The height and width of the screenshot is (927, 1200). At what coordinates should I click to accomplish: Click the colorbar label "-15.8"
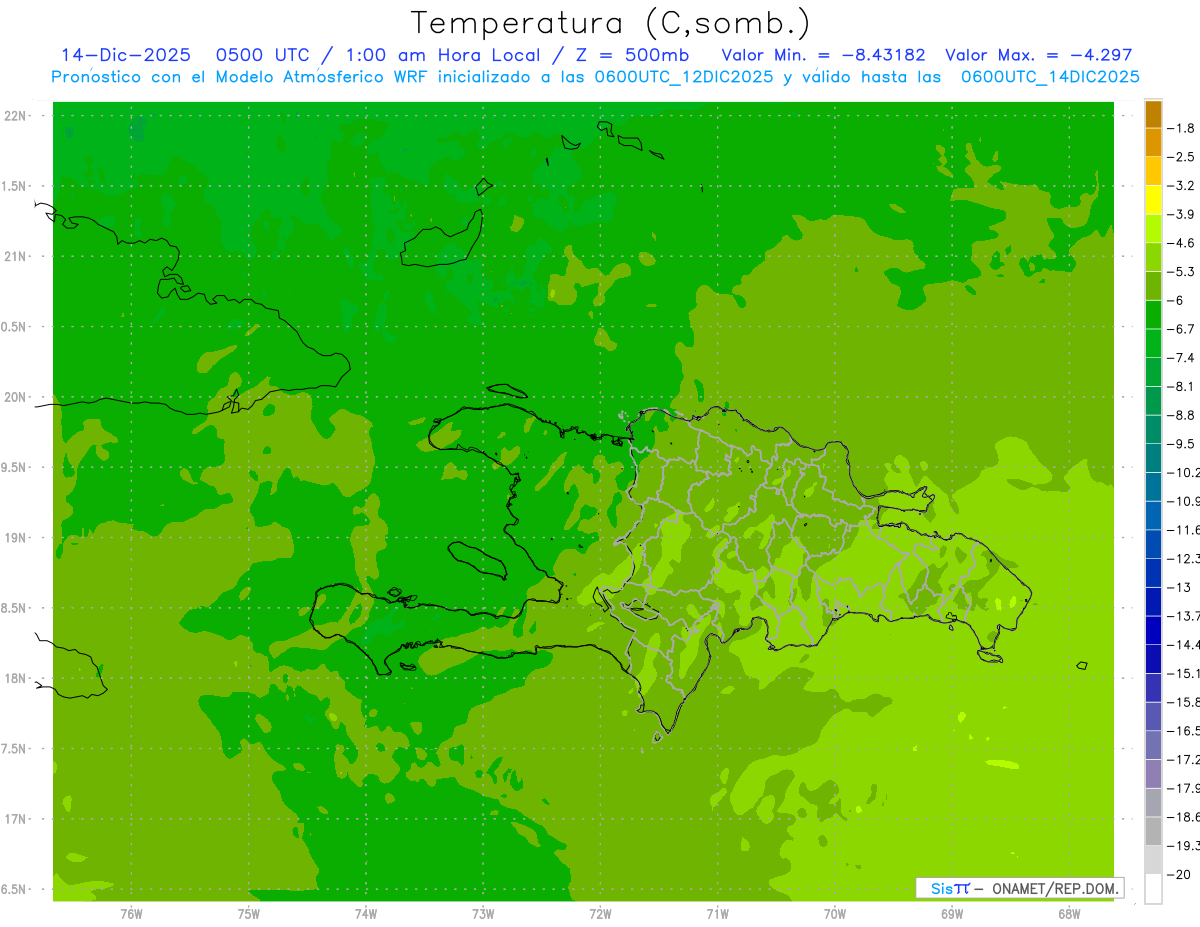tap(1184, 702)
